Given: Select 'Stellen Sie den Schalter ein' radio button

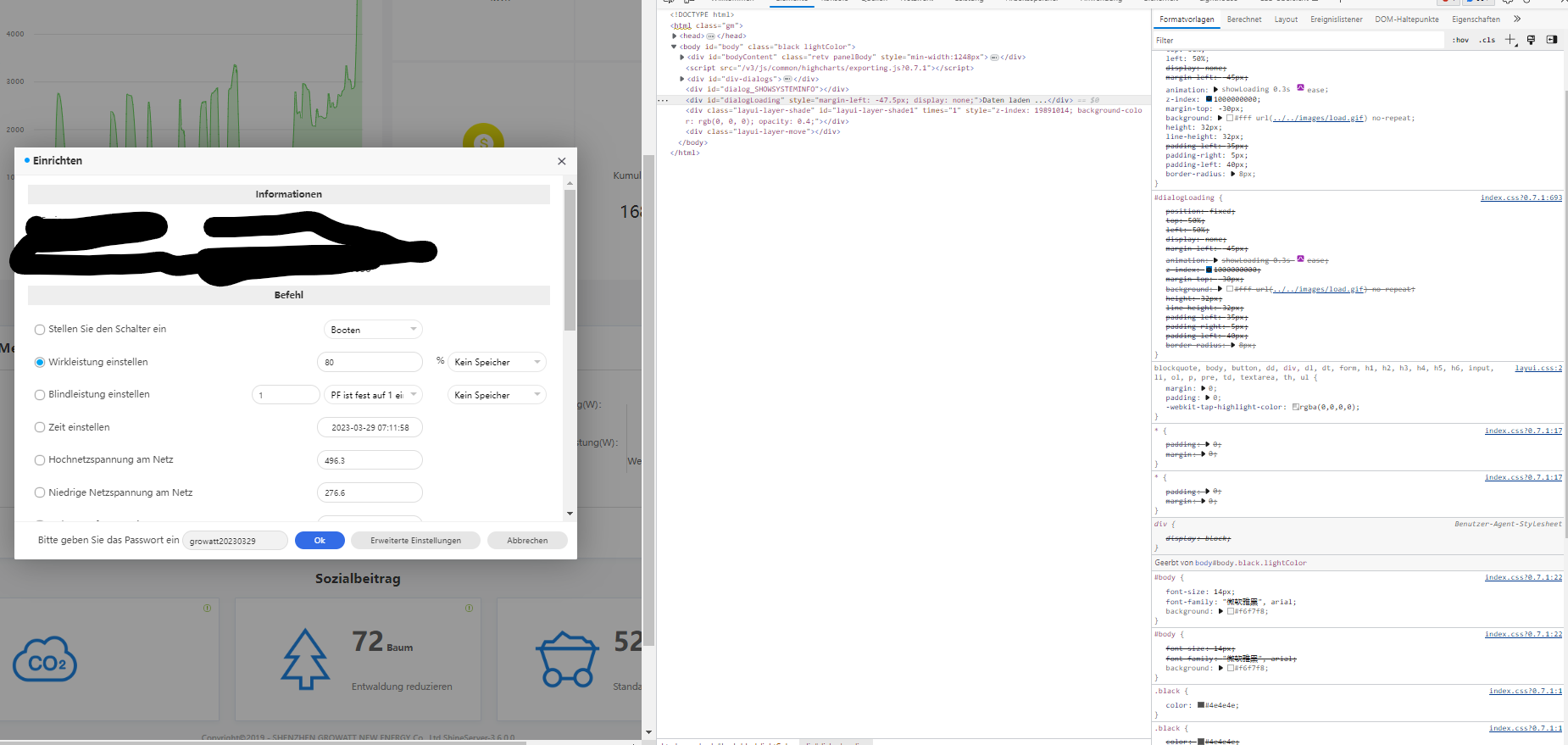Looking at the screenshot, I should [x=40, y=330].
